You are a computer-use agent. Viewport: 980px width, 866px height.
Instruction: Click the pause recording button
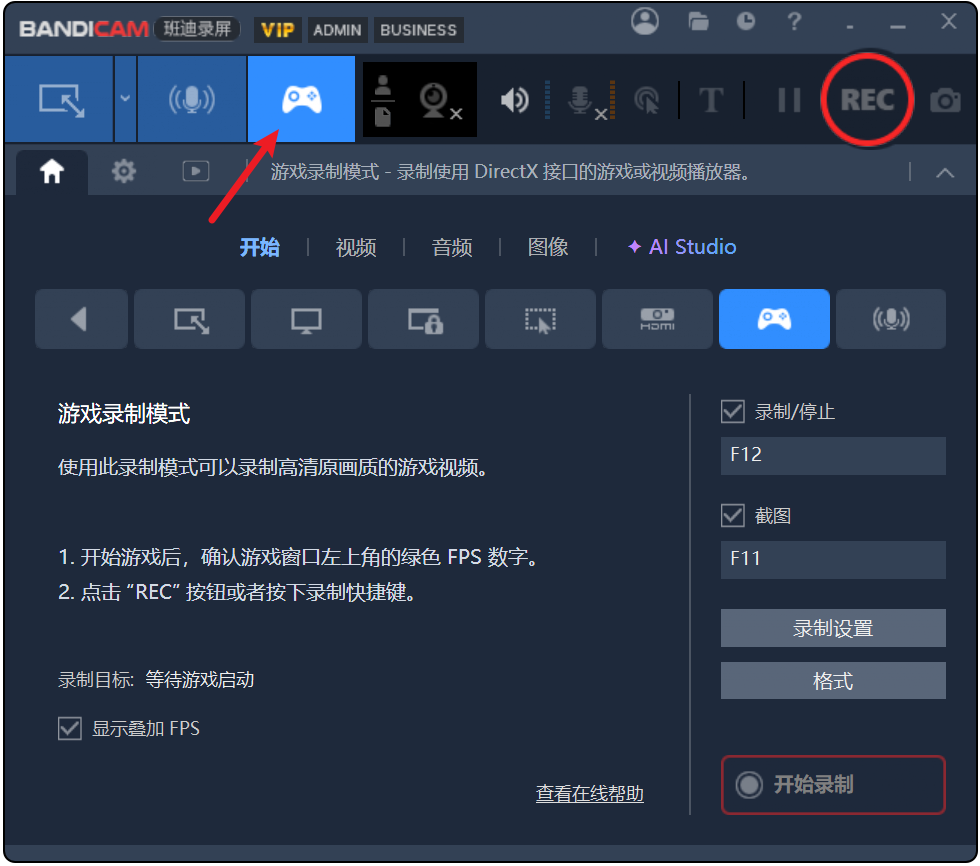(x=789, y=100)
